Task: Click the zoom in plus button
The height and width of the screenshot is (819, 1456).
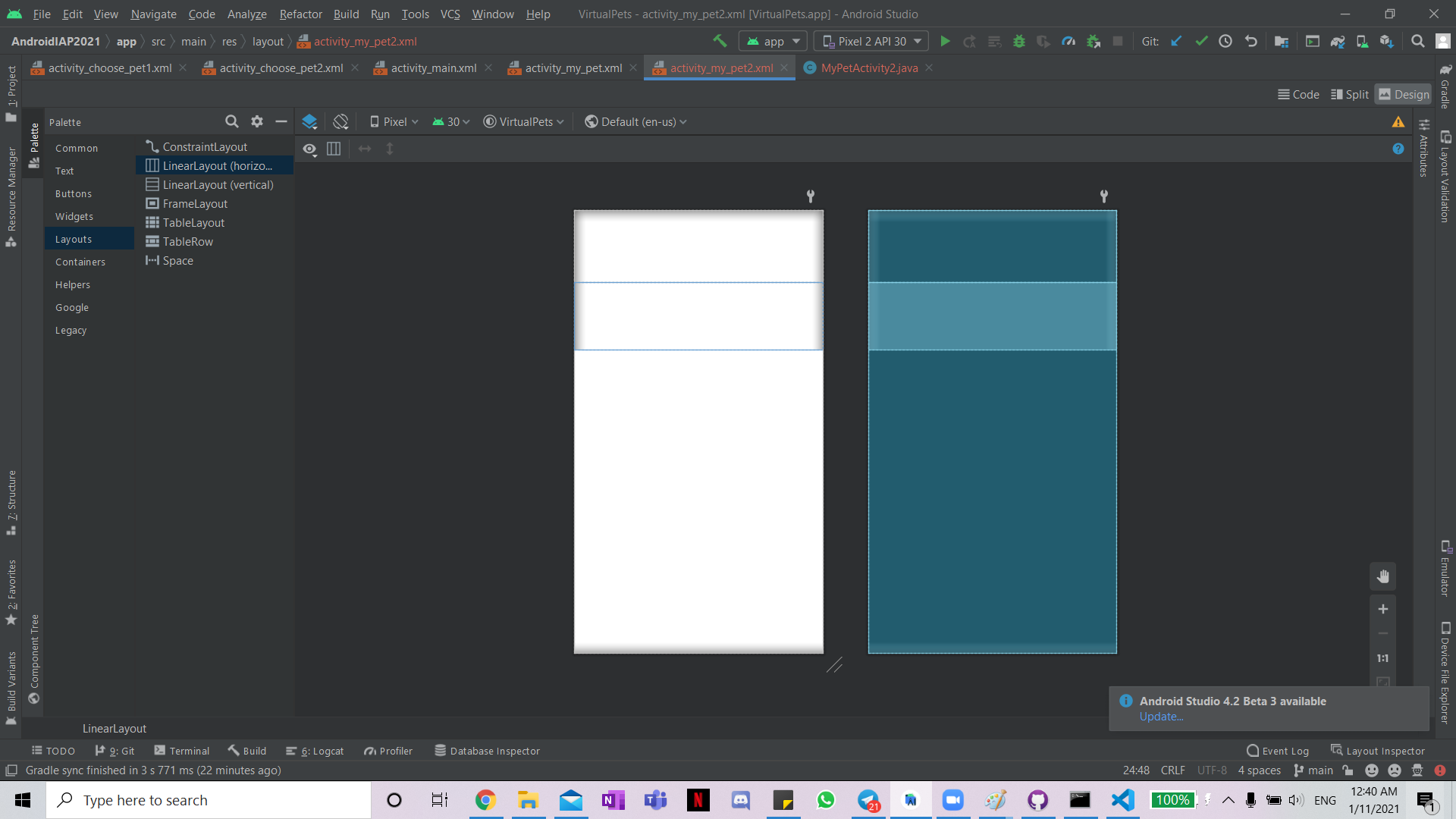Action: click(1382, 609)
